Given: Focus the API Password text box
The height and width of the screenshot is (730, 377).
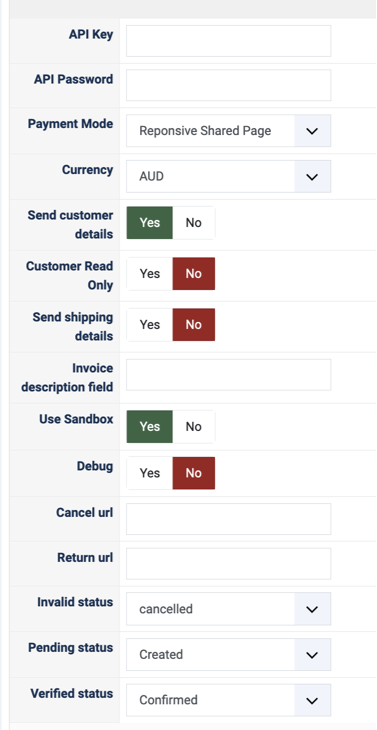Looking at the screenshot, I should (x=229, y=85).
